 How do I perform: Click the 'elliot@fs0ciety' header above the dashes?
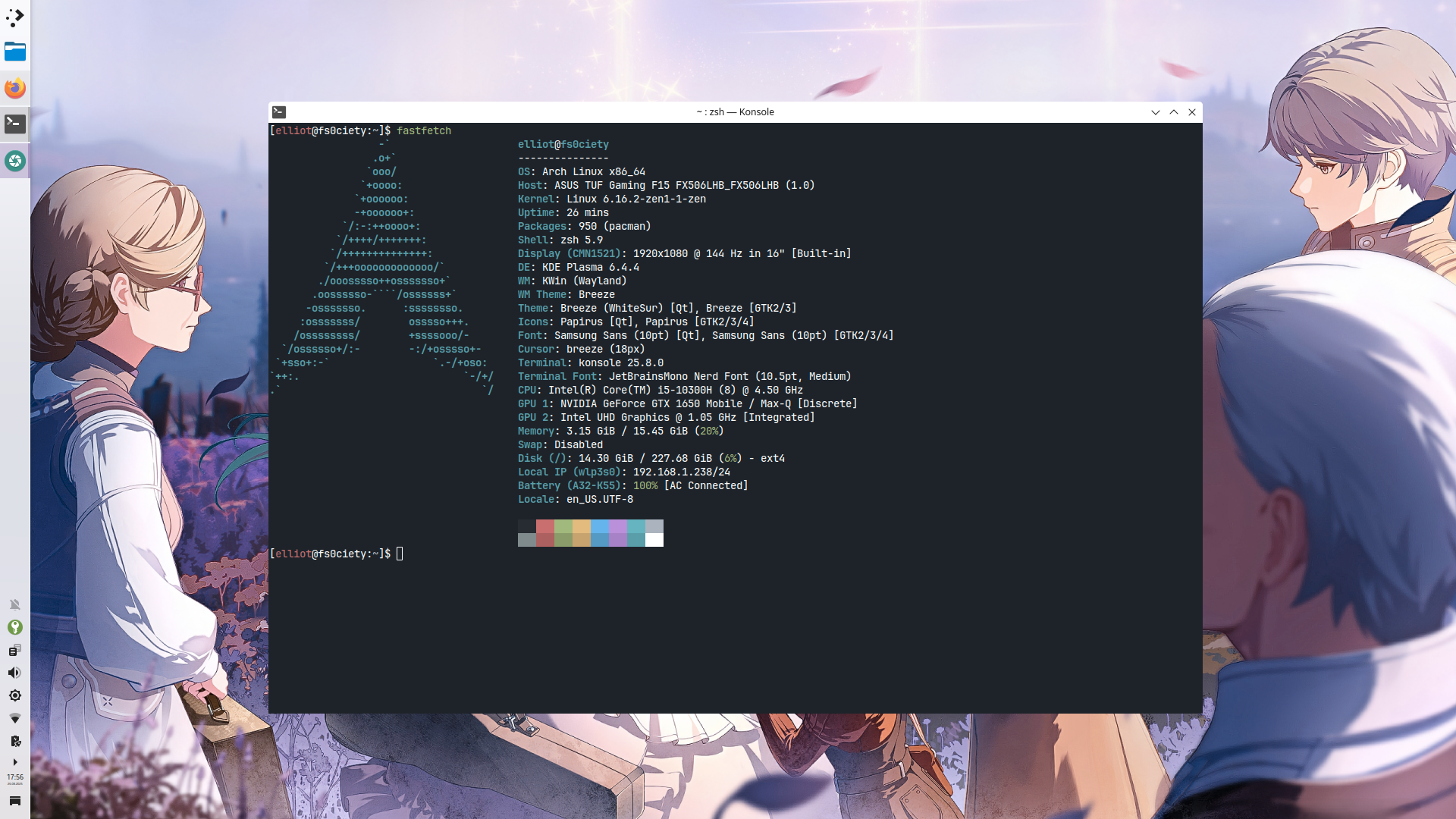click(x=563, y=145)
